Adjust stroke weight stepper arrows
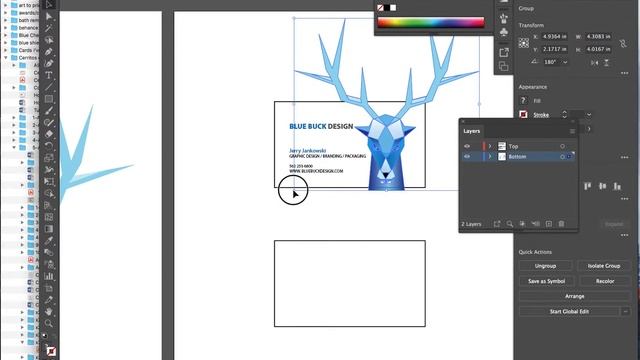Viewport: 640px width, 360px height. (x=564, y=114)
